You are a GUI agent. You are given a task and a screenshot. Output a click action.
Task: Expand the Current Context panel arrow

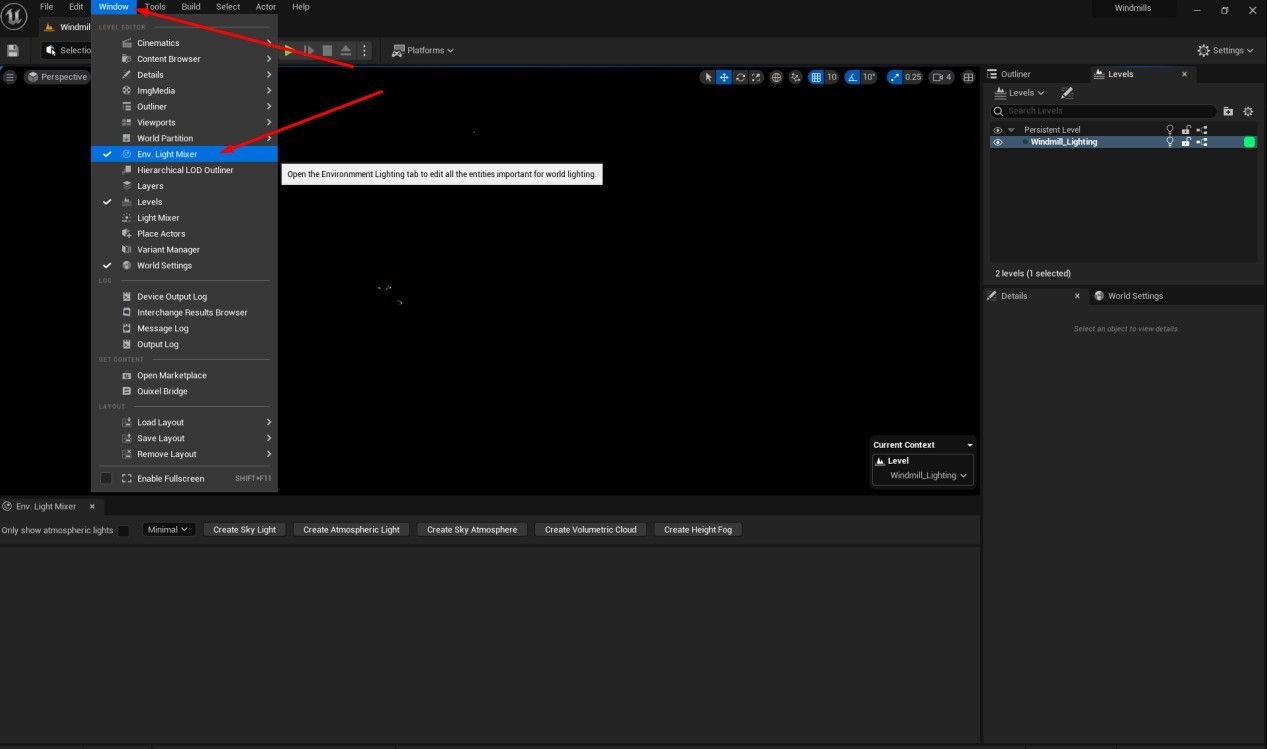968,445
